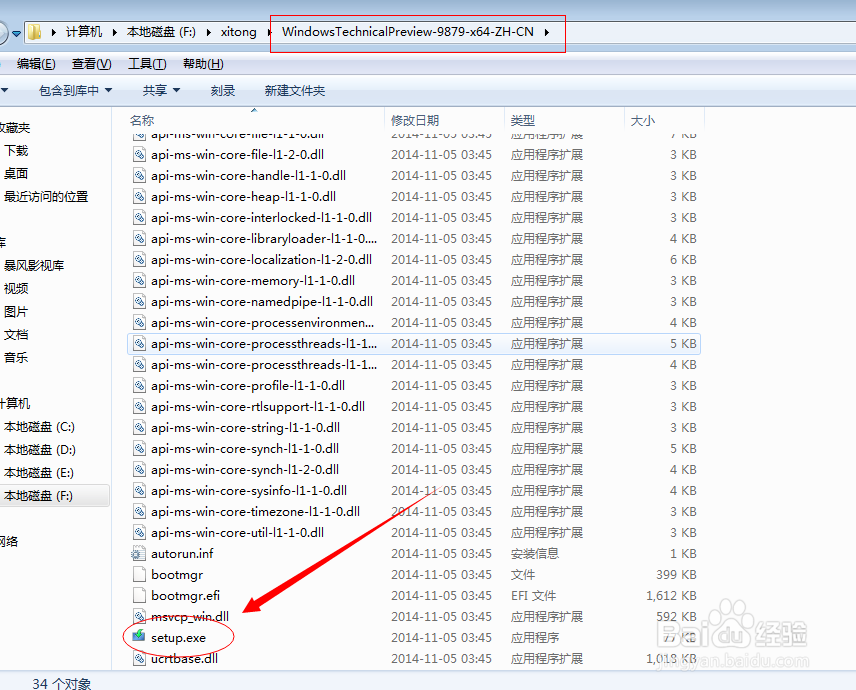The height and width of the screenshot is (690, 856).
Task: Select 音乐 library in the sidebar
Action: pyautogui.click(x=16, y=358)
